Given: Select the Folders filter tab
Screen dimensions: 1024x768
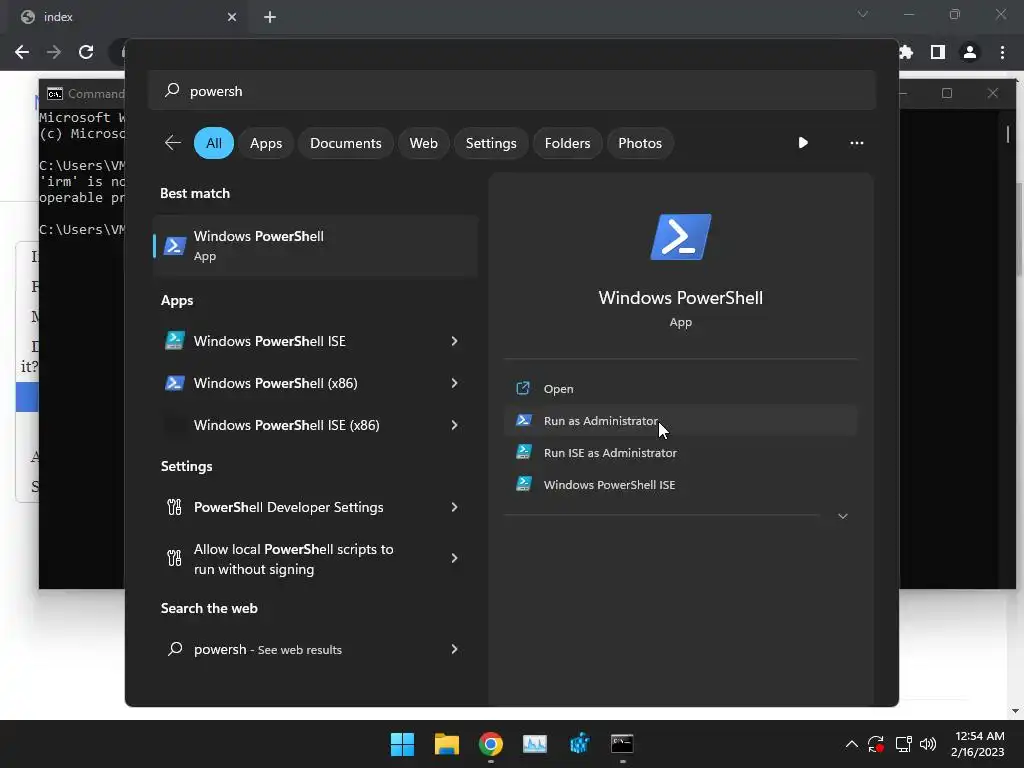Looking at the screenshot, I should (567, 142).
